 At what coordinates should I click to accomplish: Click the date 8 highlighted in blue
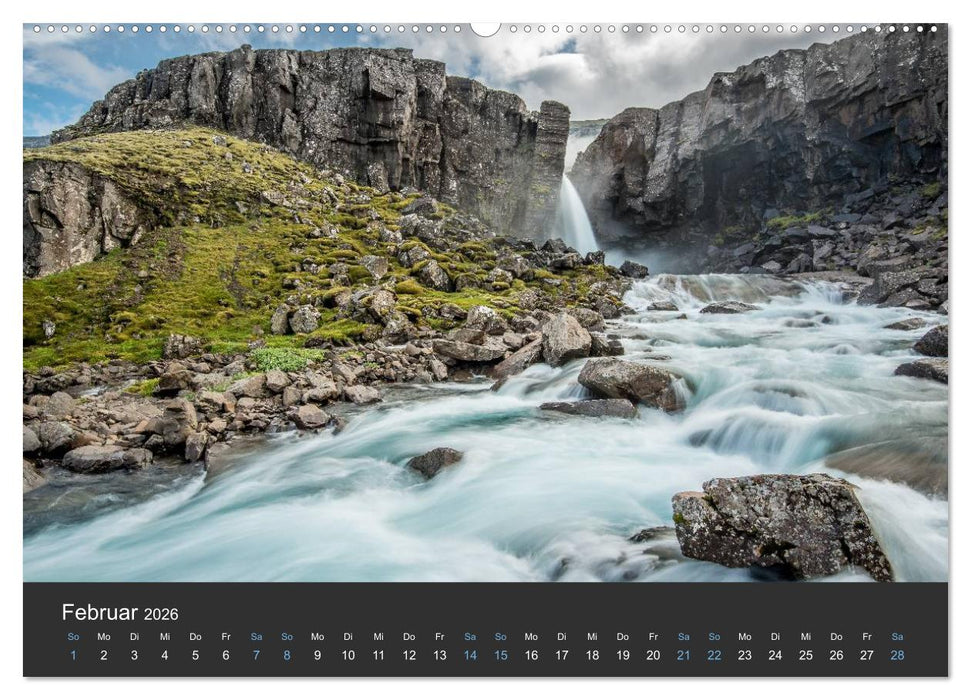[x=287, y=654]
